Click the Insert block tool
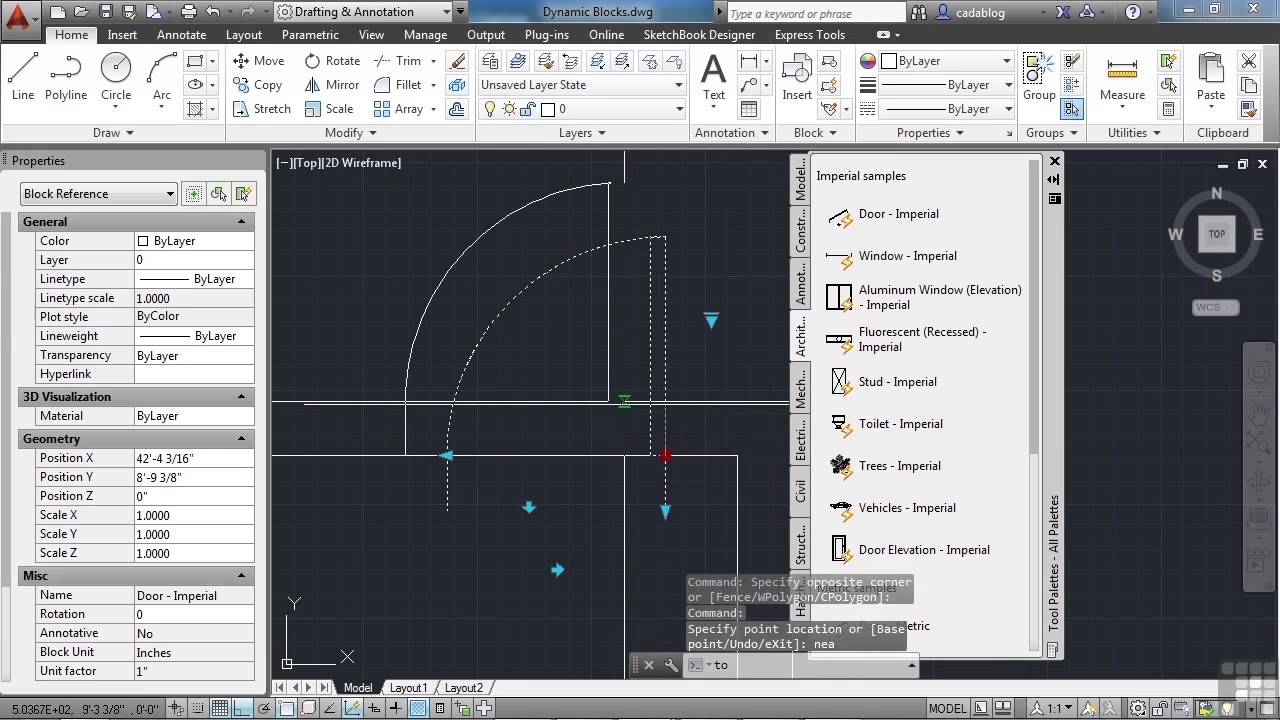This screenshot has height=720, width=1280. 797,77
